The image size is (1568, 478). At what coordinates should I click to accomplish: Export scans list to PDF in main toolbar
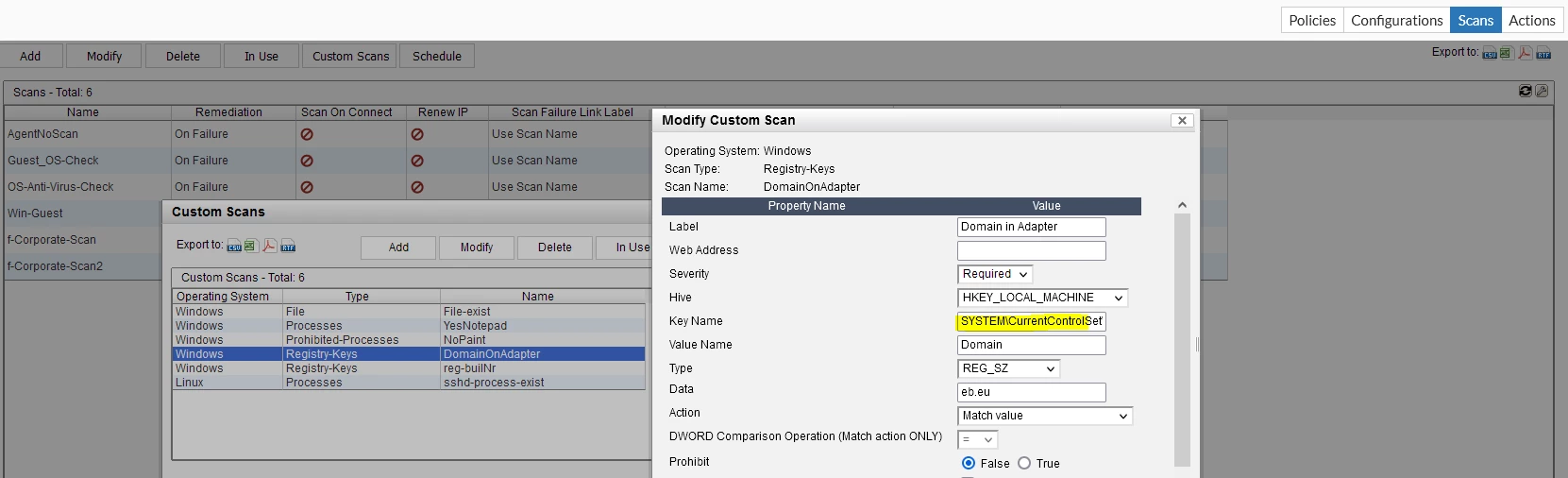click(1525, 53)
